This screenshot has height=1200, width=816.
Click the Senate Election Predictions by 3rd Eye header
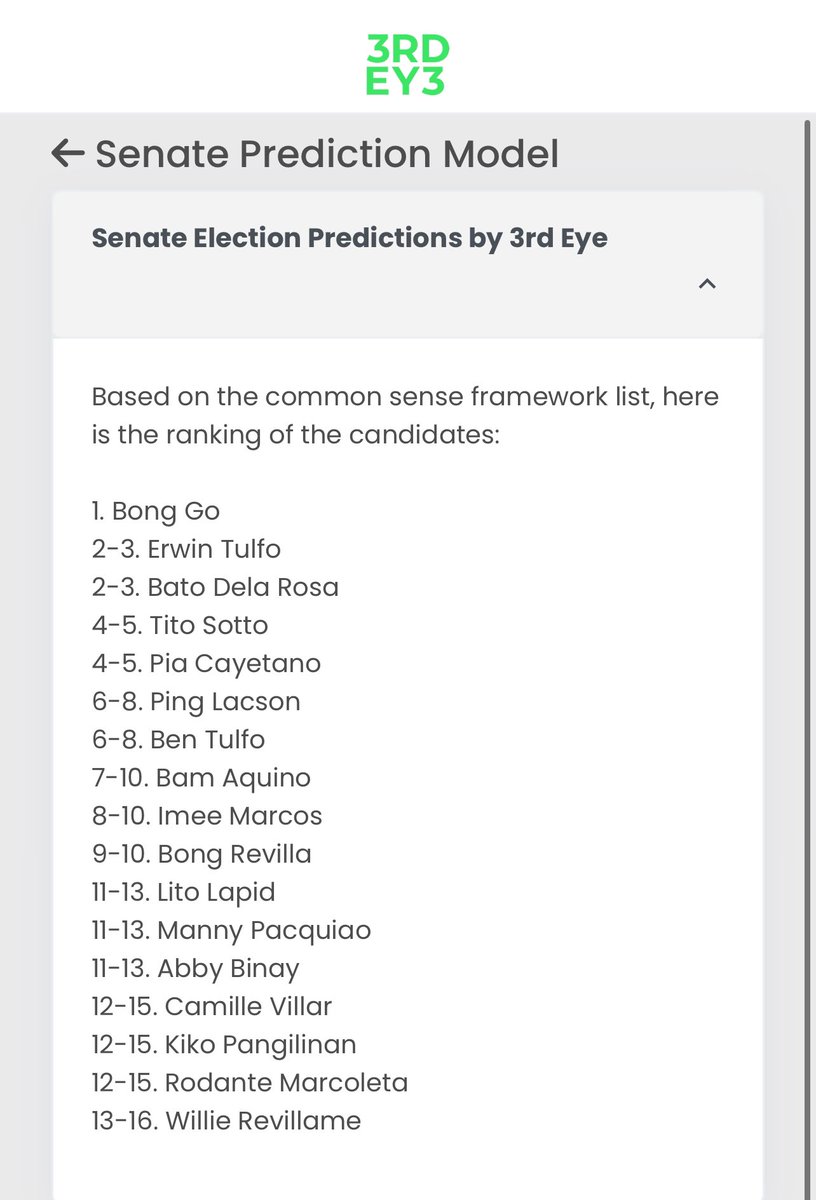tap(349, 238)
